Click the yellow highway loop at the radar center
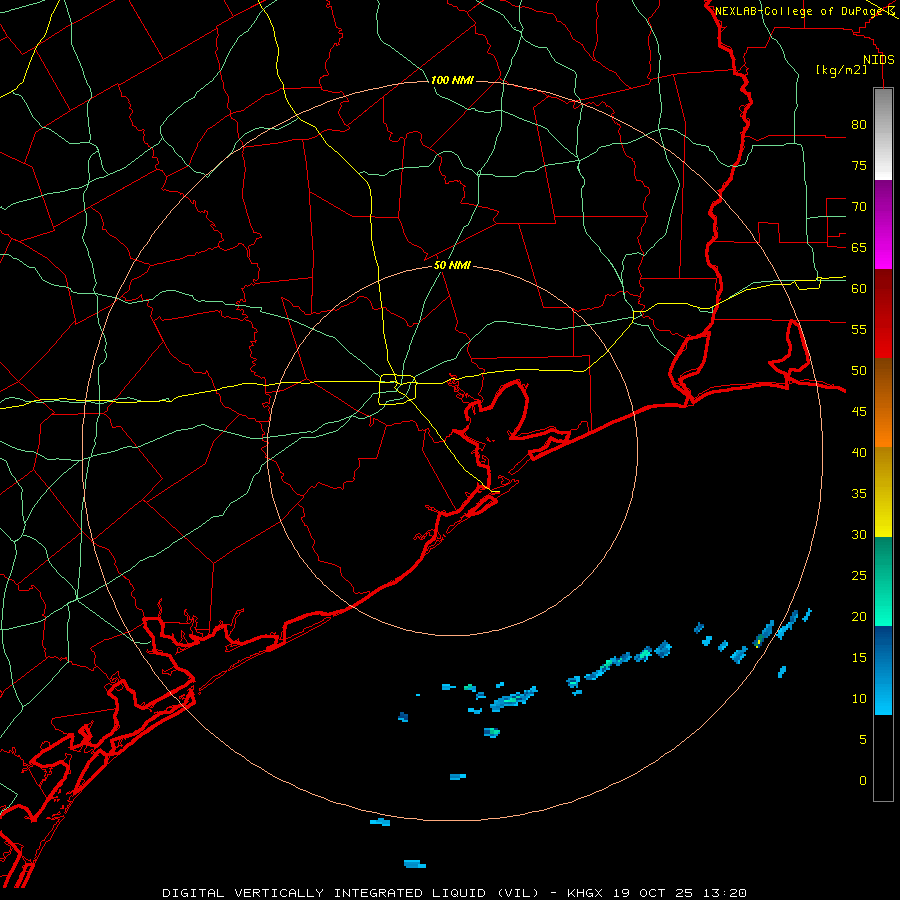Image resolution: width=900 pixels, height=900 pixels. [397, 389]
